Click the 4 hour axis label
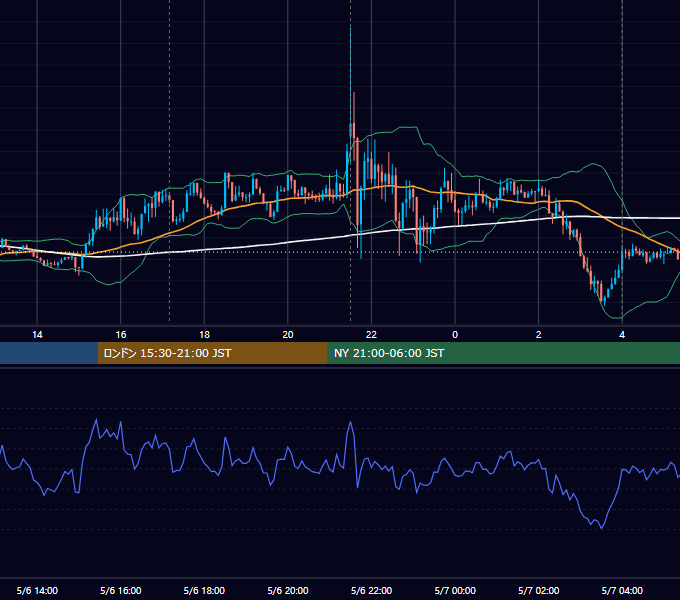The image size is (680, 600). click(x=622, y=335)
